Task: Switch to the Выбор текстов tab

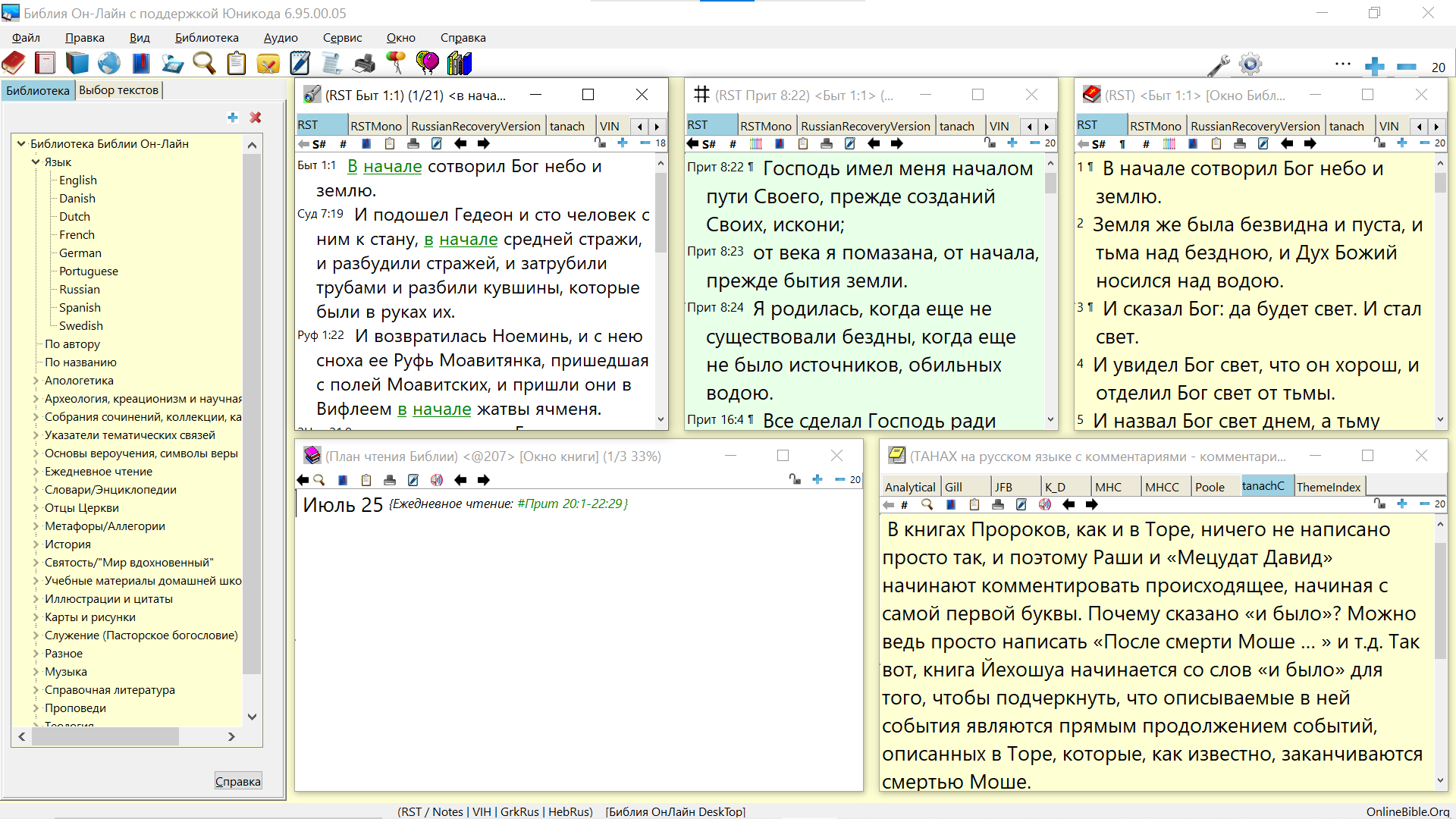Action: pyautogui.click(x=119, y=90)
